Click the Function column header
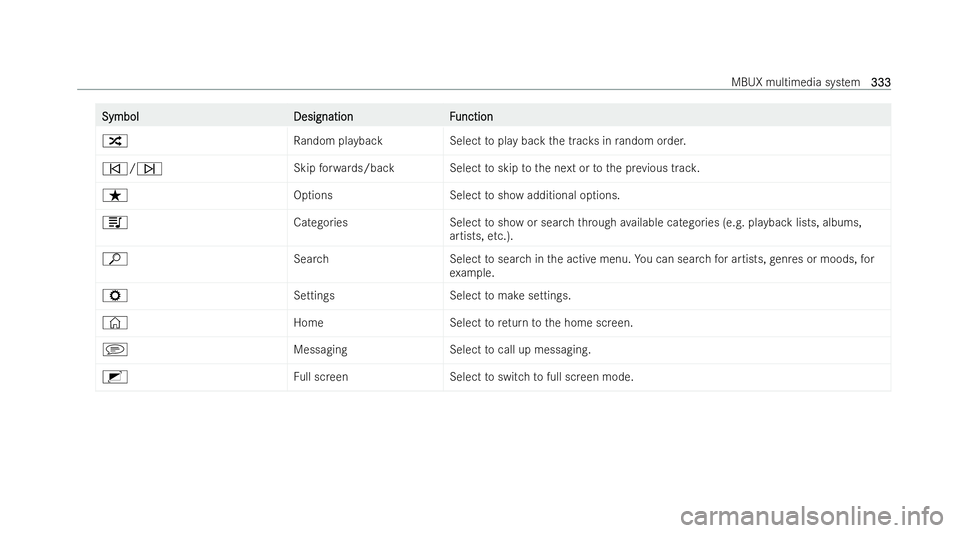The height and width of the screenshot is (533, 960). (x=471, y=116)
